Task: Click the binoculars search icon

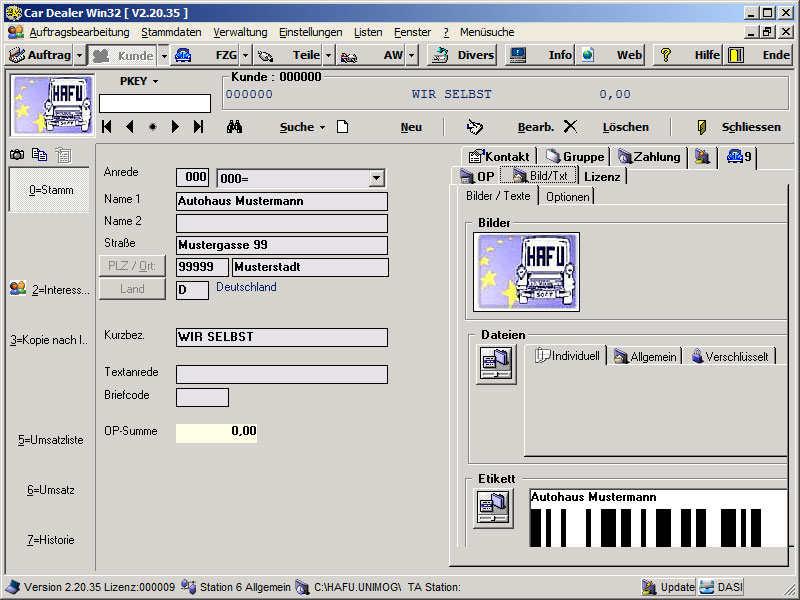Action: click(235, 127)
